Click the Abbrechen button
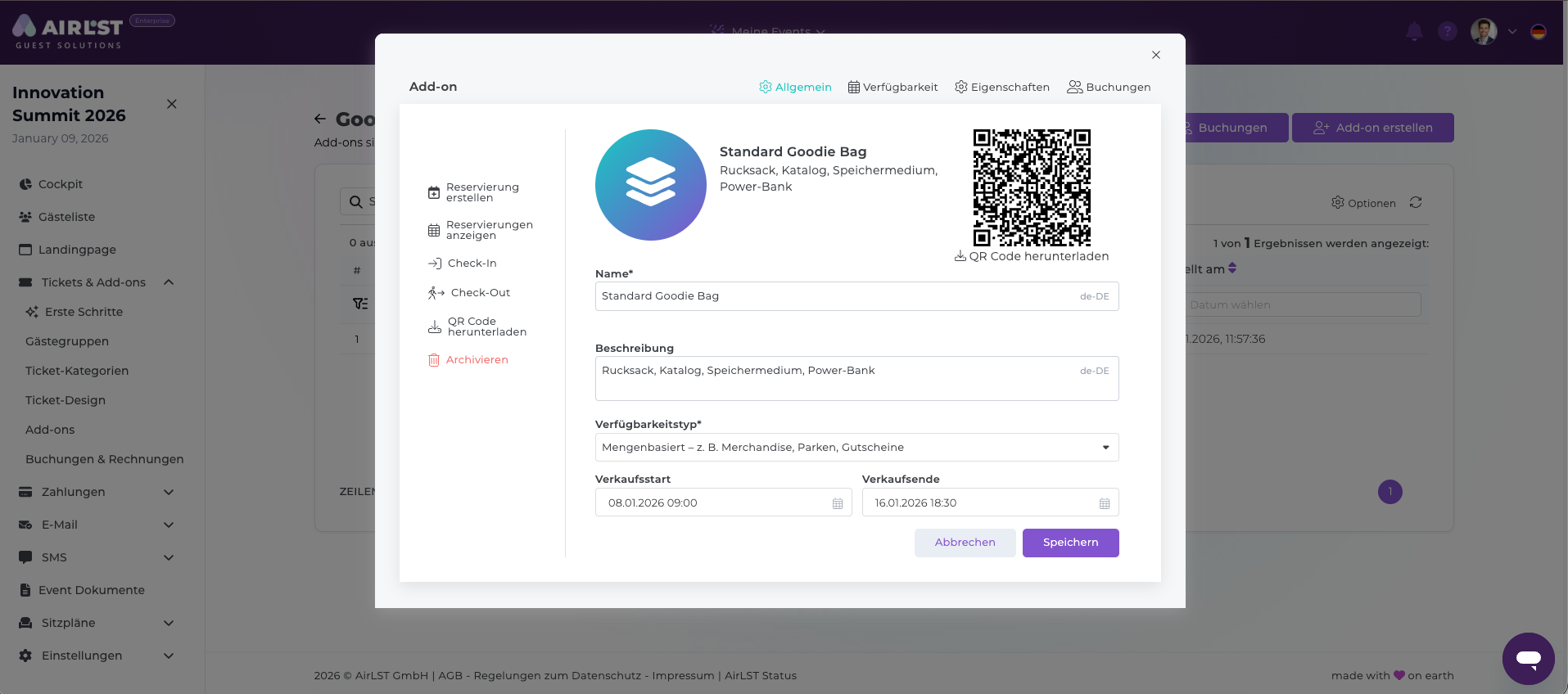The width and height of the screenshot is (1568, 694). [x=965, y=543]
